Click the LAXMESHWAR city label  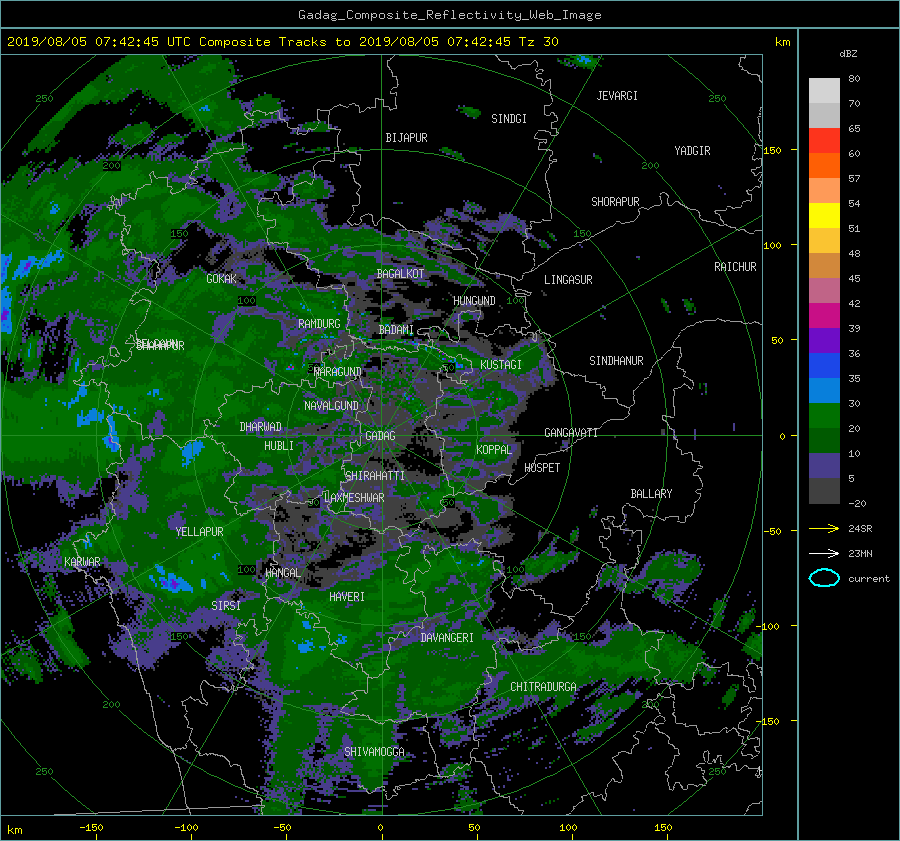point(354,498)
